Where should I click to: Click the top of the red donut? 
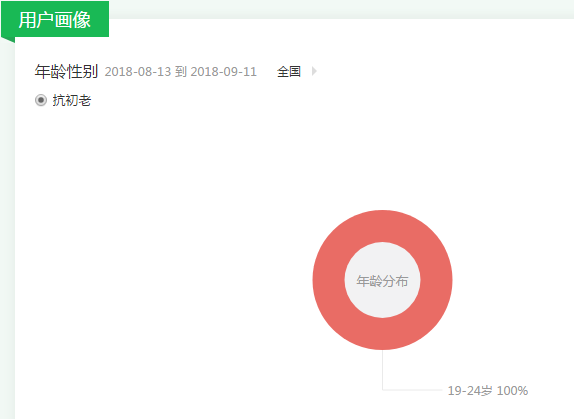click(x=383, y=226)
